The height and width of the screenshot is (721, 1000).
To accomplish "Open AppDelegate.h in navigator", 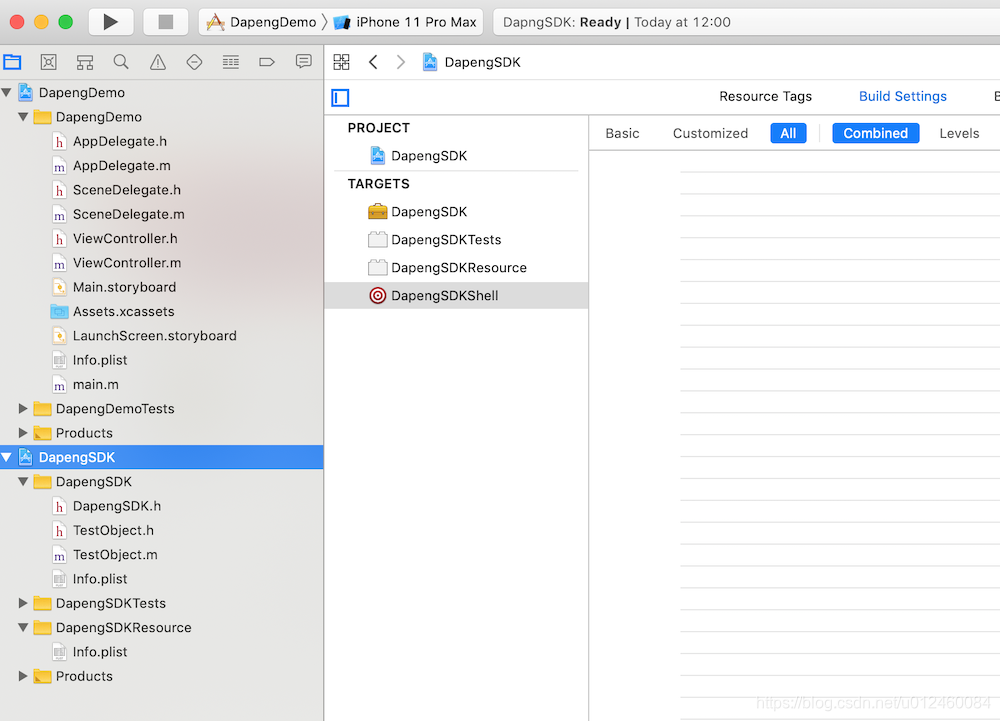I will [119, 141].
